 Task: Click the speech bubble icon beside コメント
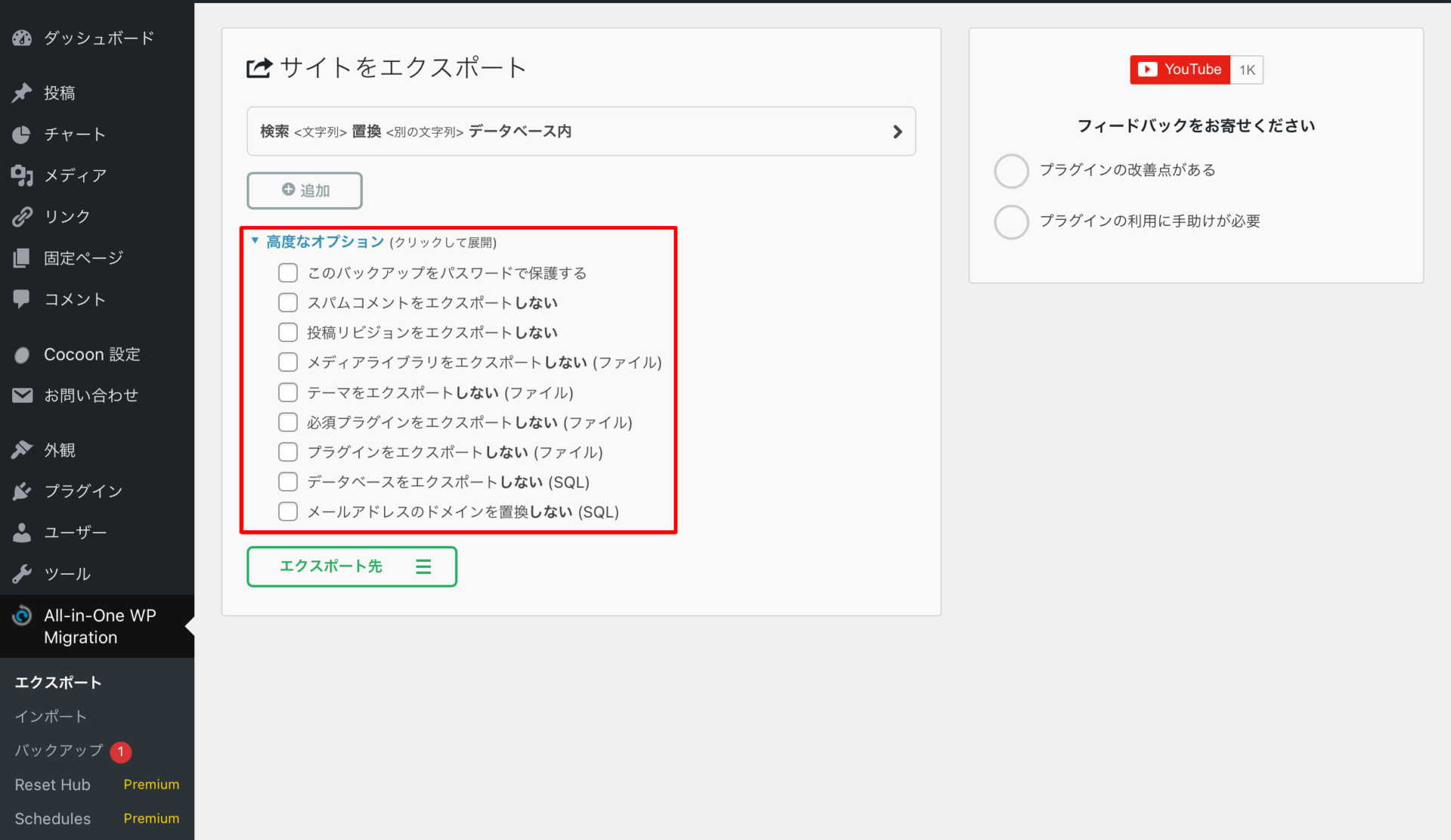pyautogui.click(x=22, y=299)
